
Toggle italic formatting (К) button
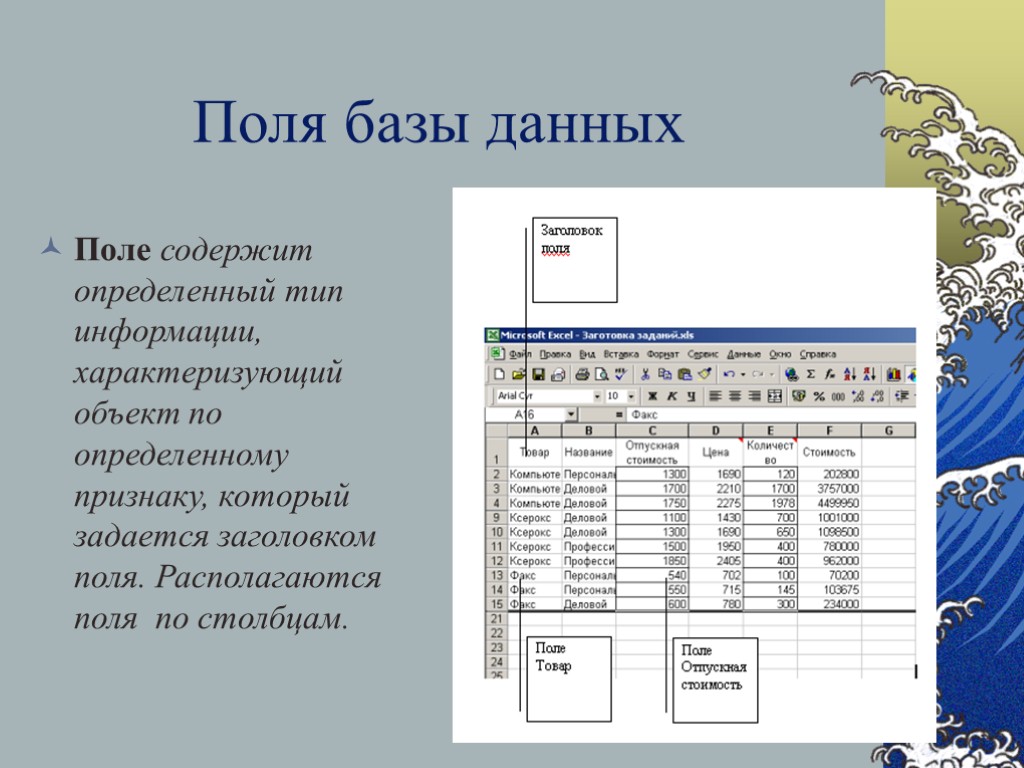(x=672, y=396)
